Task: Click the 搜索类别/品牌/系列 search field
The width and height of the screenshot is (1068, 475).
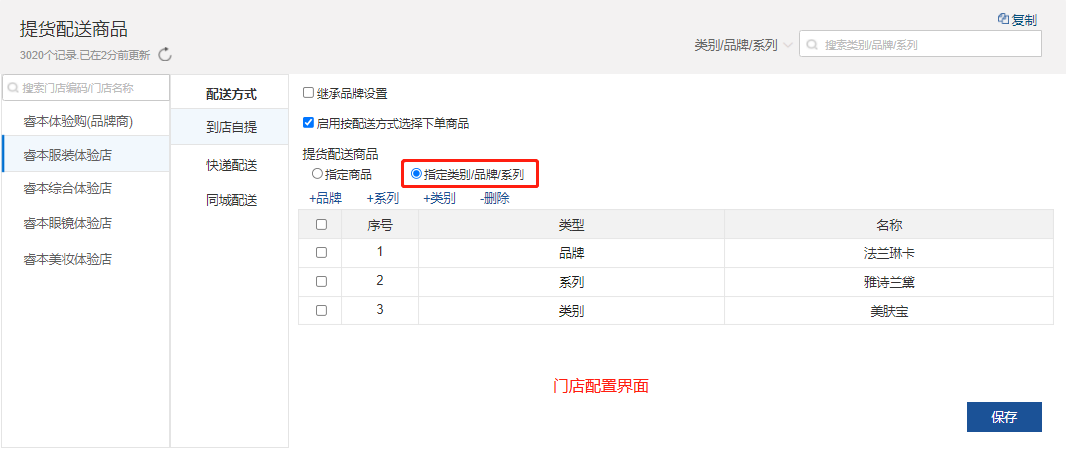Action: (x=925, y=45)
